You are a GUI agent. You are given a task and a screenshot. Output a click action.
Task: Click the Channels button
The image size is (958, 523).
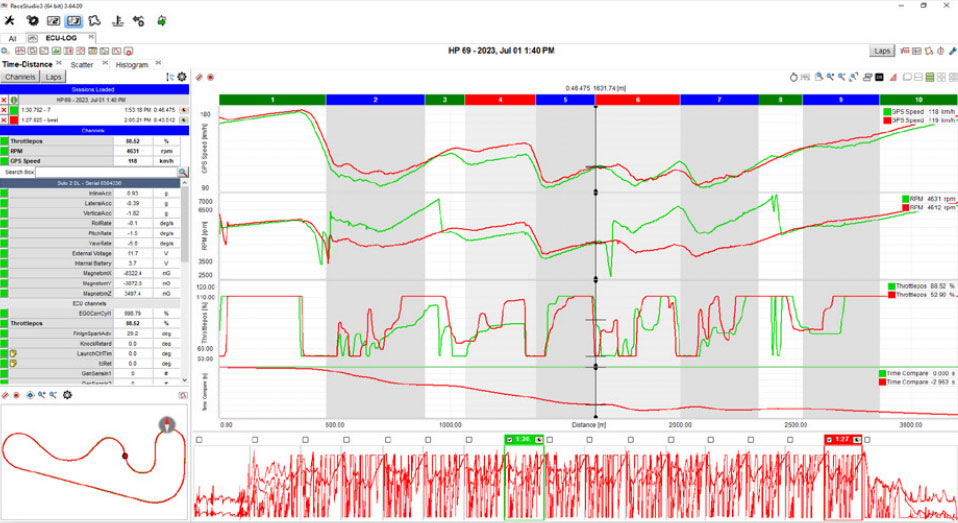pos(19,77)
